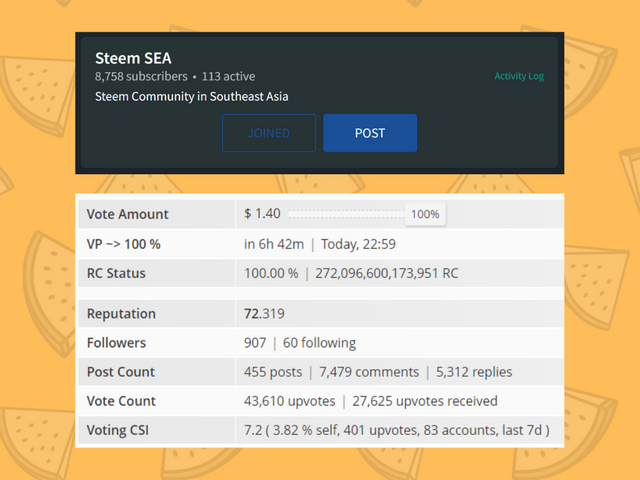The width and height of the screenshot is (640, 480).
Task: Click the 100% vote weight label
Action: click(x=425, y=214)
